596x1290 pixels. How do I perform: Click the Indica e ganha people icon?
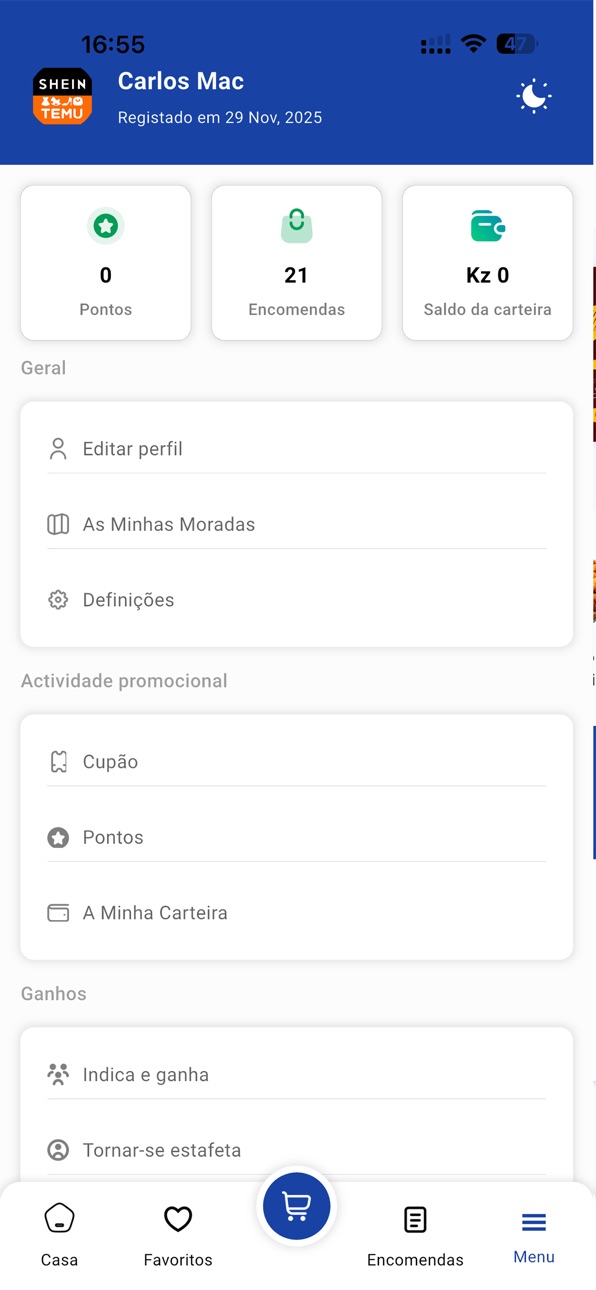coord(58,1075)
